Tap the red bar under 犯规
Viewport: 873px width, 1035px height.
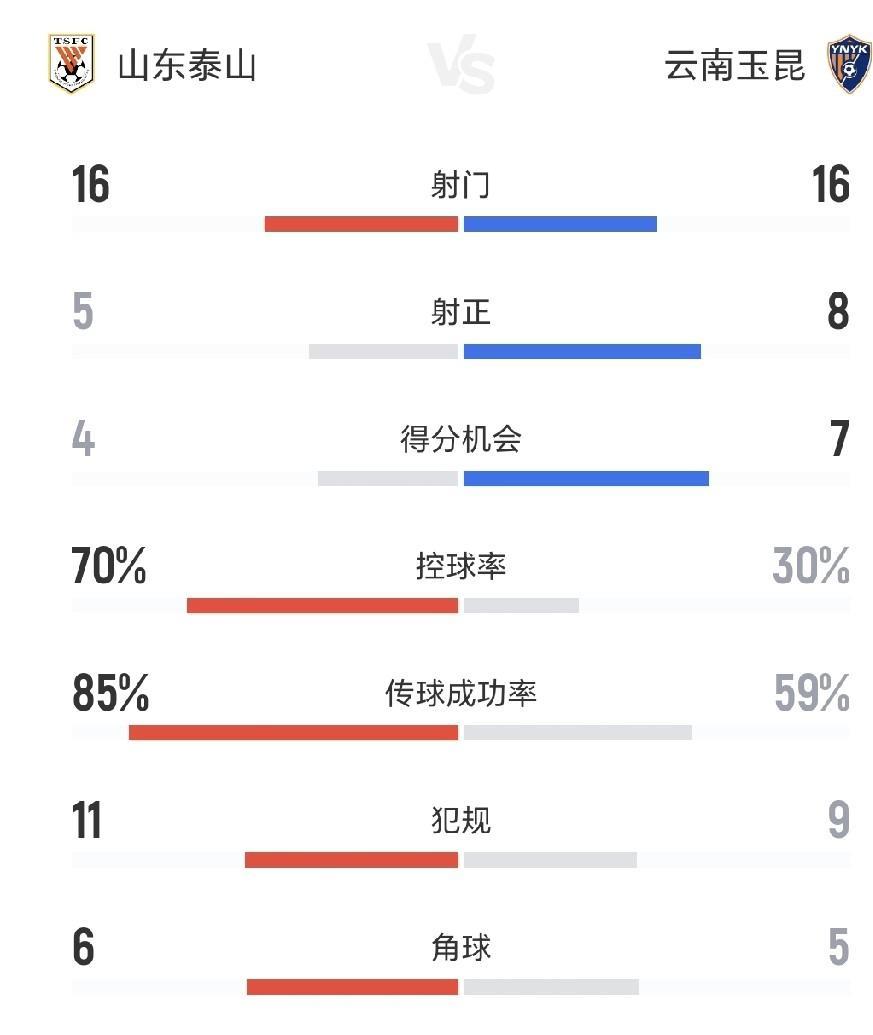click(351, 860)
